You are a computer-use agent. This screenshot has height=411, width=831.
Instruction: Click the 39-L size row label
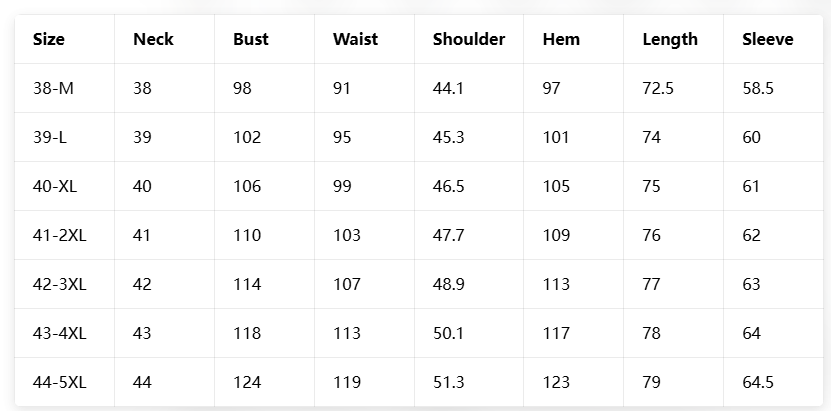click(x=50, y=138)
